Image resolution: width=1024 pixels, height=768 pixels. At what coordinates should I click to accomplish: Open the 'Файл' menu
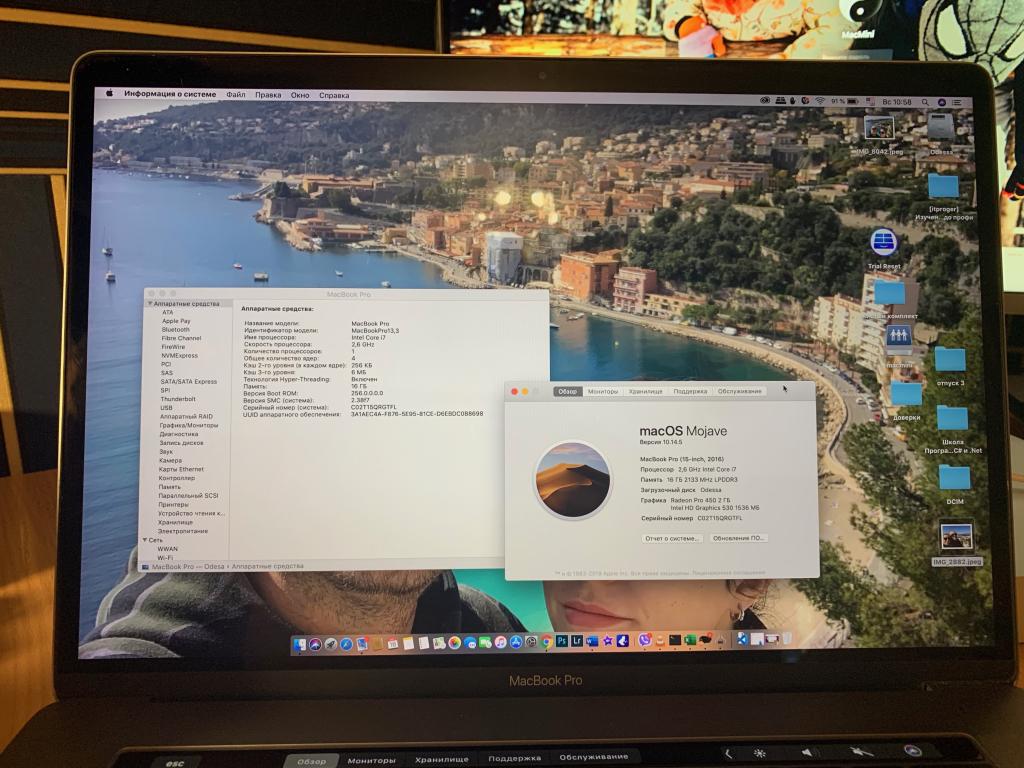pos(236,95)
